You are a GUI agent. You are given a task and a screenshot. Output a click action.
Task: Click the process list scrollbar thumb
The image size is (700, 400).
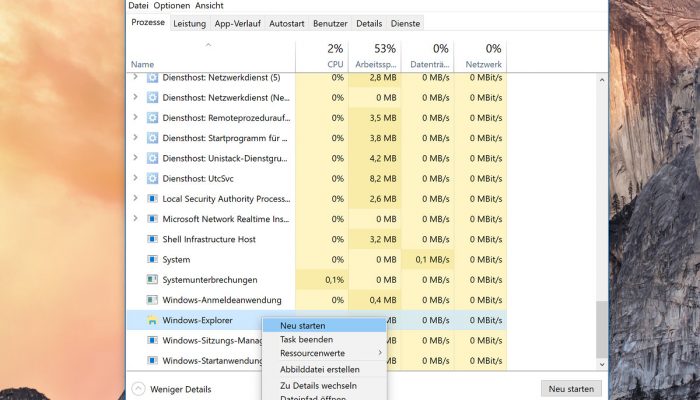[602, 329]
